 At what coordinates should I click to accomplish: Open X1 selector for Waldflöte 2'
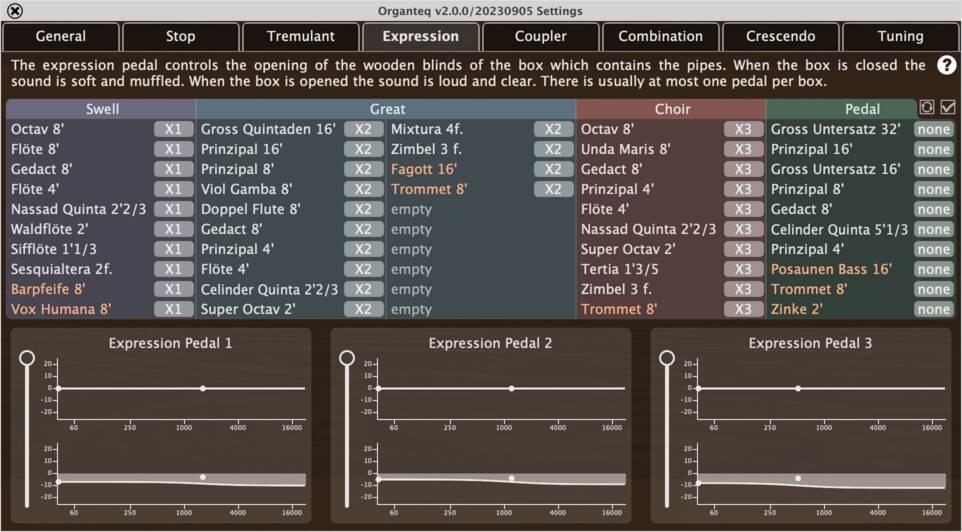tap(174, 229)
